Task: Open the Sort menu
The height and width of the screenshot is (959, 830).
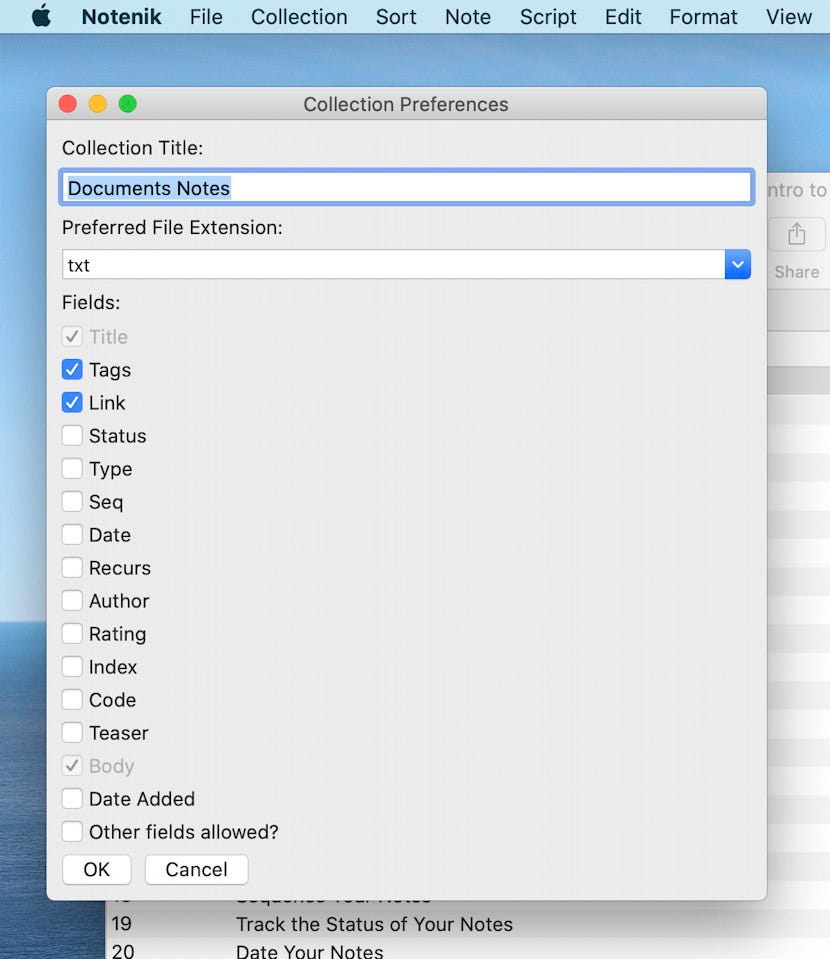Action: [x=396, y=17]
